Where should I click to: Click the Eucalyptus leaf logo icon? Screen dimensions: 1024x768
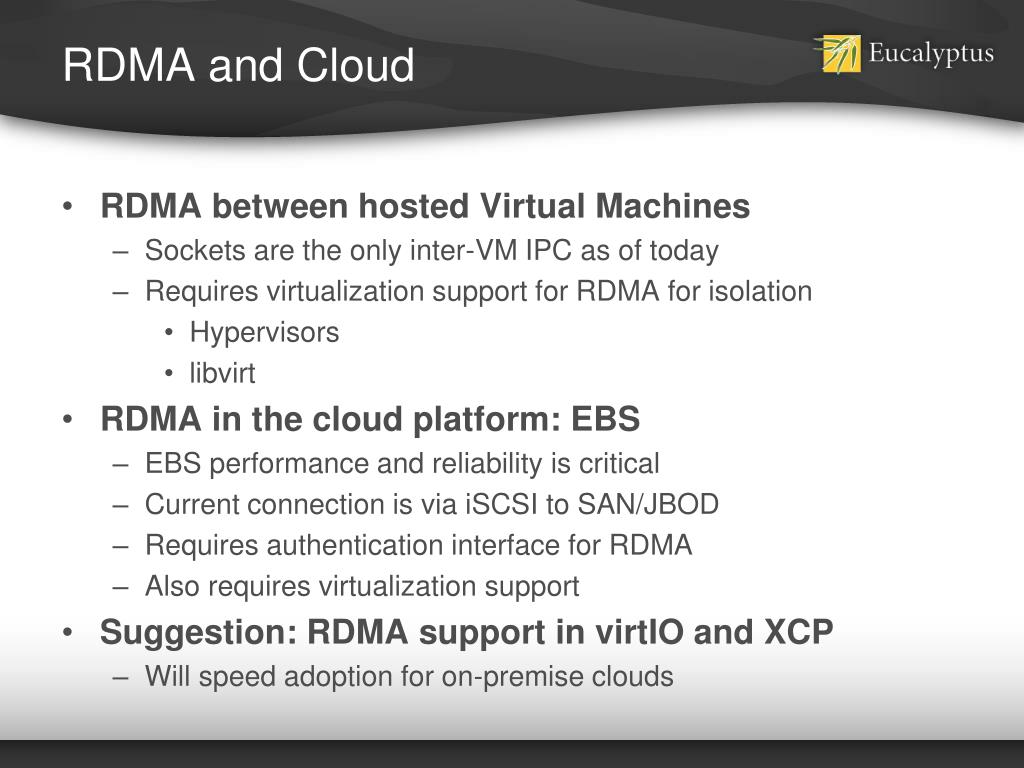(839, 54)
